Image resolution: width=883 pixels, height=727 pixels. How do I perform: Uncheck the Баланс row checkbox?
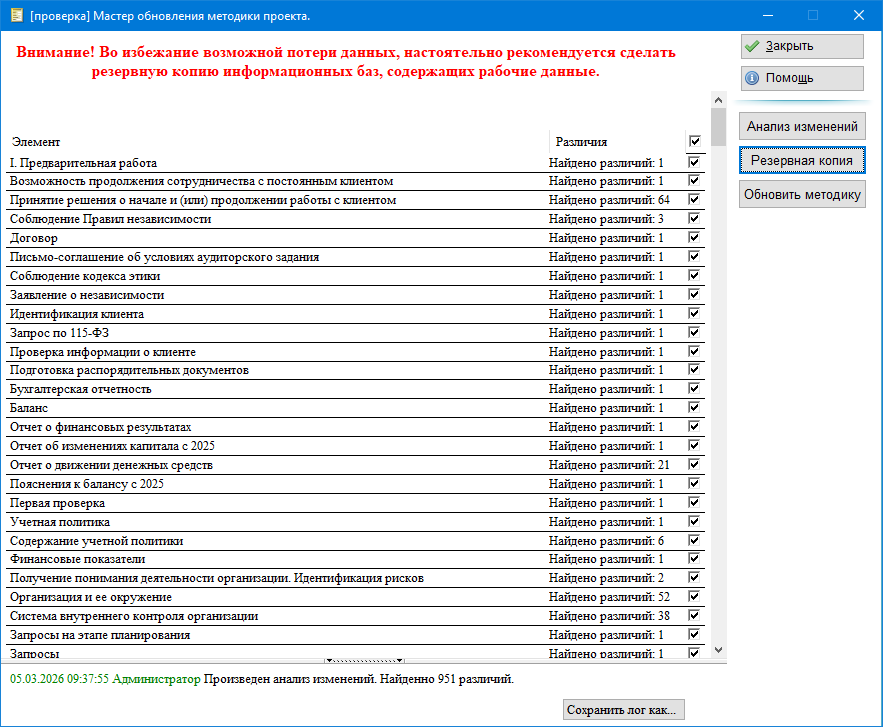coord(695,408)
